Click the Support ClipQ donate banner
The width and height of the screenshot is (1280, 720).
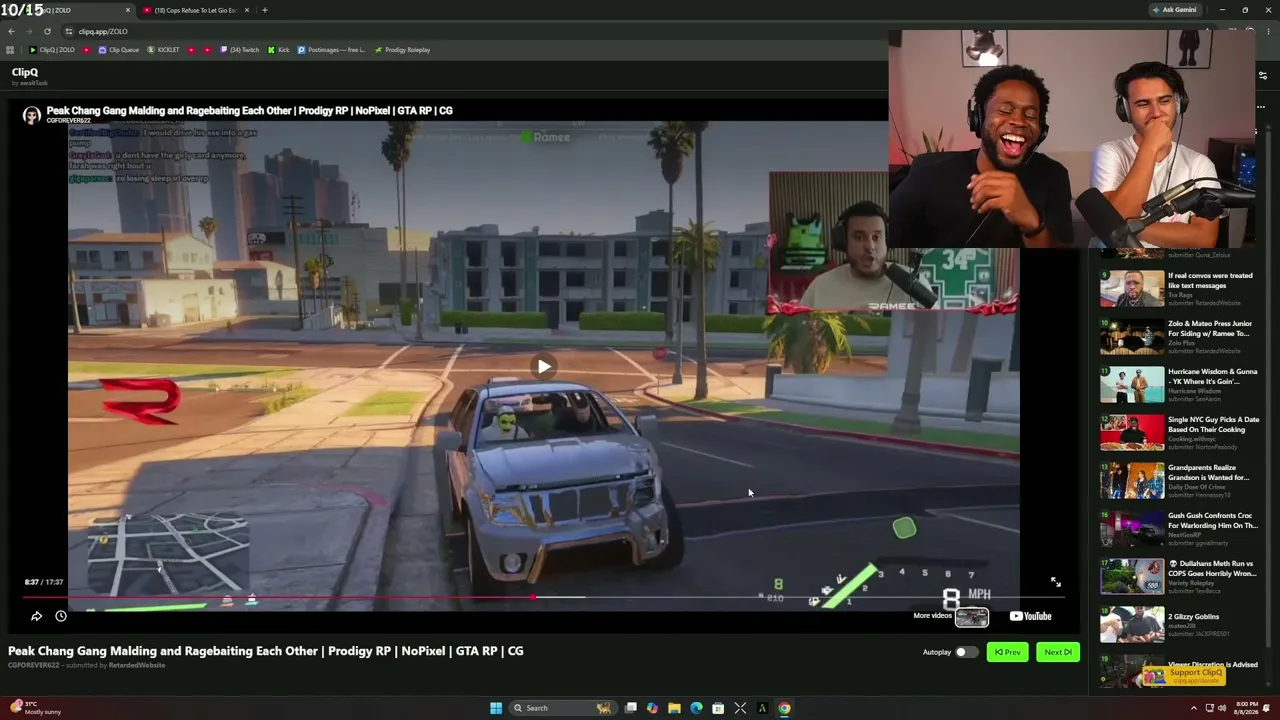pos(1185,675)
